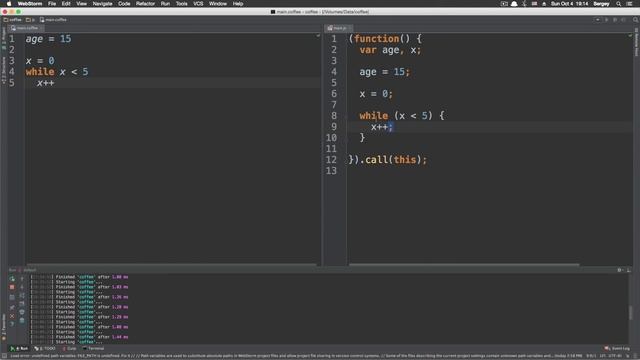The width and height of the screenshot is (640, 360).
Task: Open the macOS Spotlight search icon
Action: (x=619, y=4)
